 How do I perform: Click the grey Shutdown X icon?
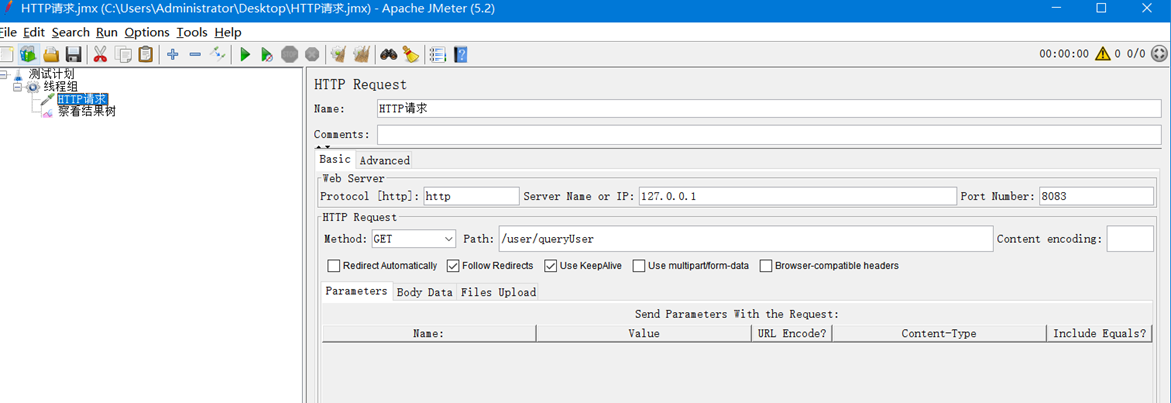point(312,54)
